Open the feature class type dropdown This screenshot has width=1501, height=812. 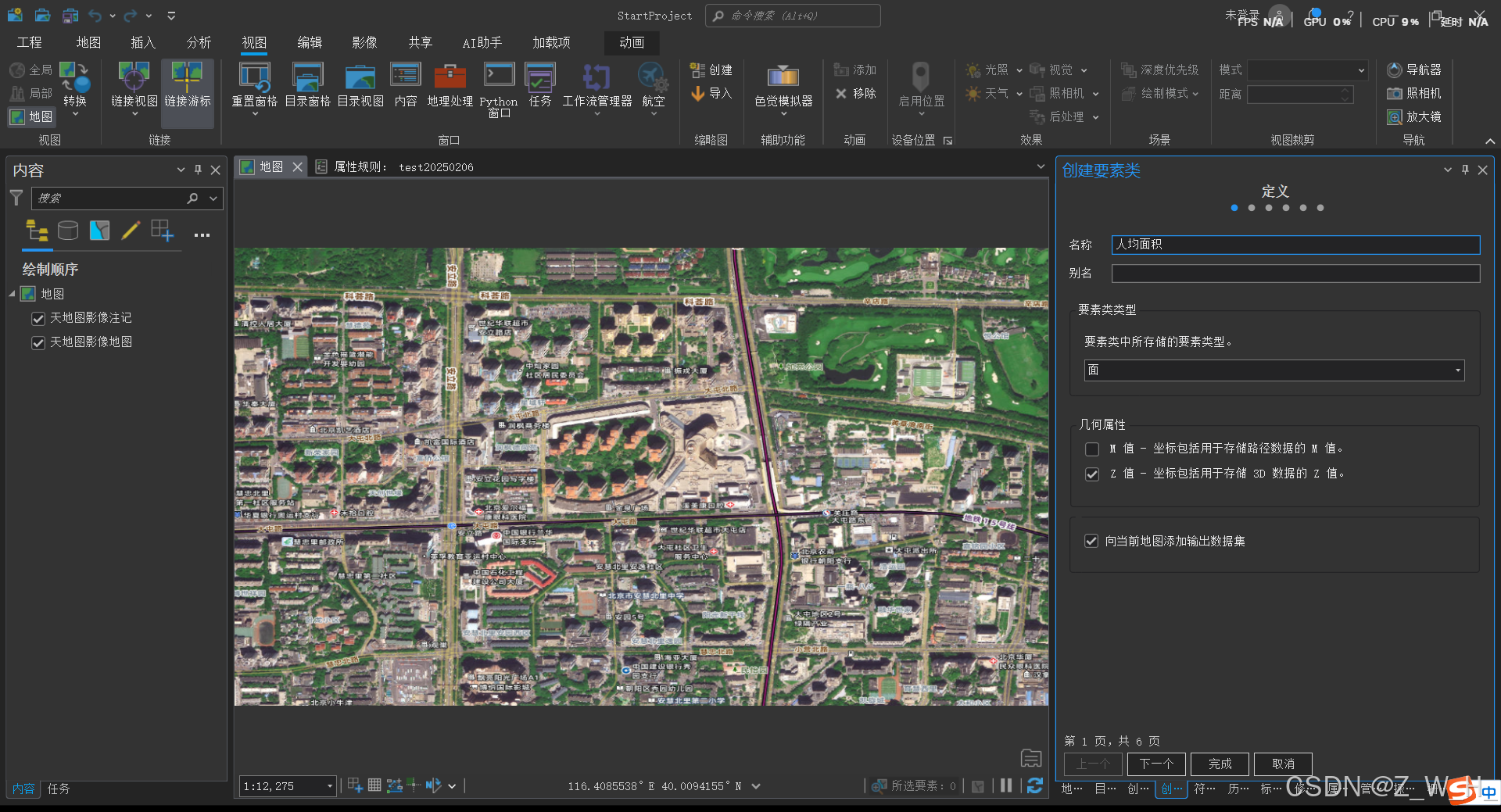1457,370
